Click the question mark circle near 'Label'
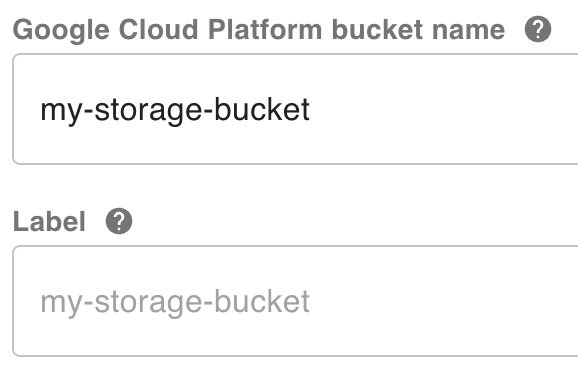This screenshot has height=372, width=578. (x=119, y=221)
